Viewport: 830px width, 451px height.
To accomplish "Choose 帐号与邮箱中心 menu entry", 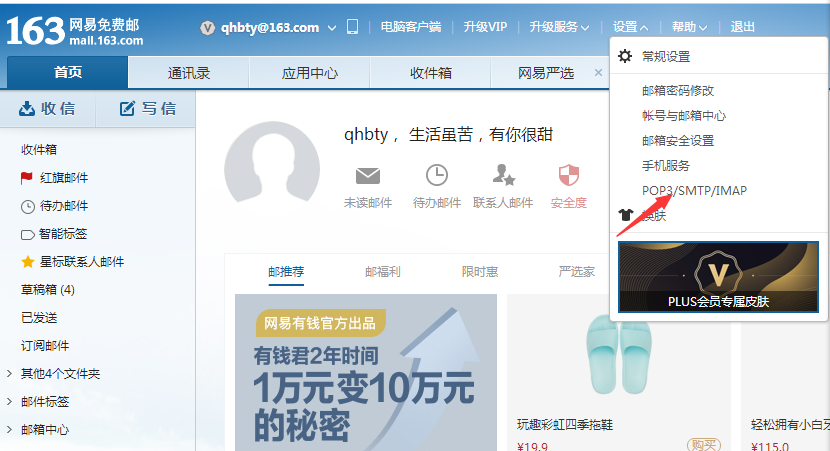I will [684, 115].
